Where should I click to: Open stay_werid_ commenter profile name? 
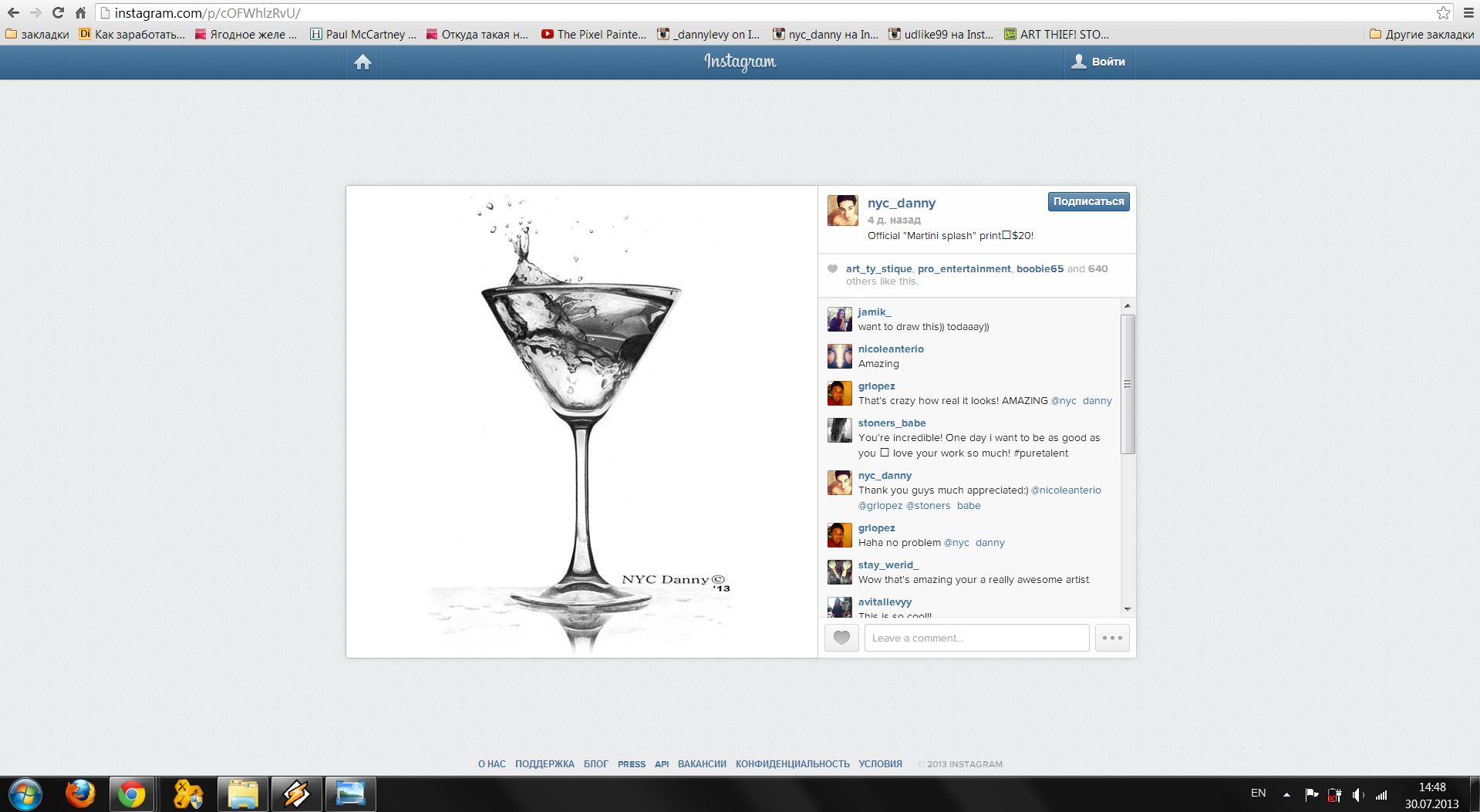click(x=888, y=564)
